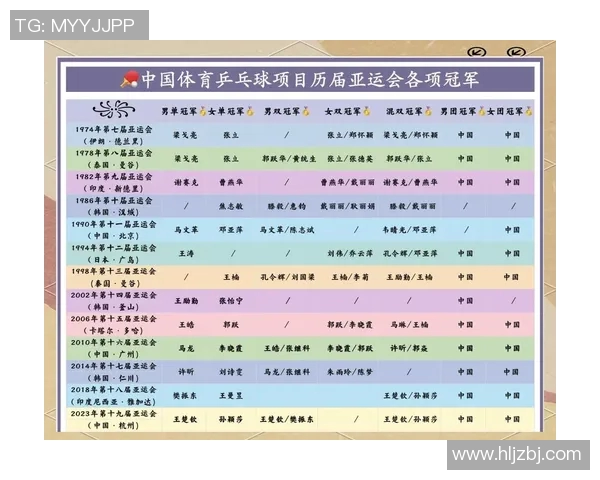Click the 王皓/张继科 men's doubles cell
Screen dimensions: 600x480
287,348
